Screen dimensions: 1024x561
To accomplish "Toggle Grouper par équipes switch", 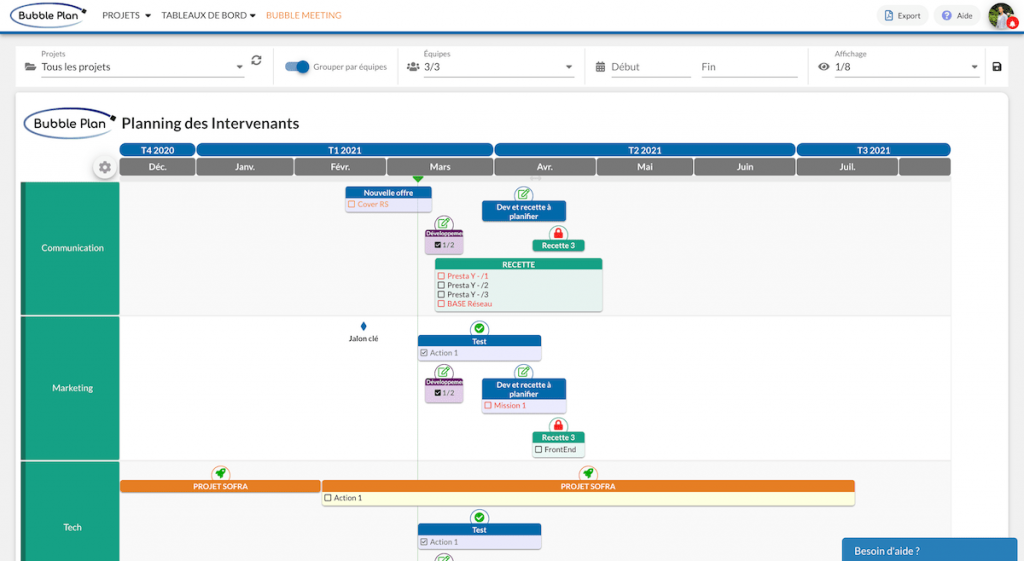I will click(297, 67).
